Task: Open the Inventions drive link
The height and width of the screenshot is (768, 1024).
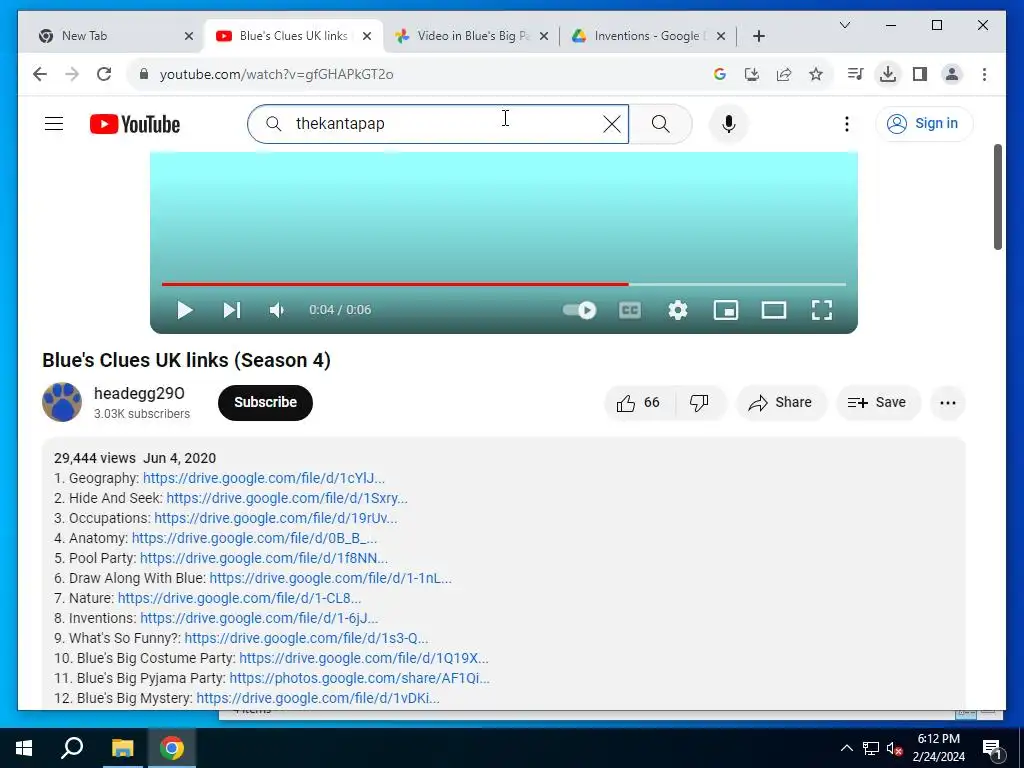Action: click(259, 618)
